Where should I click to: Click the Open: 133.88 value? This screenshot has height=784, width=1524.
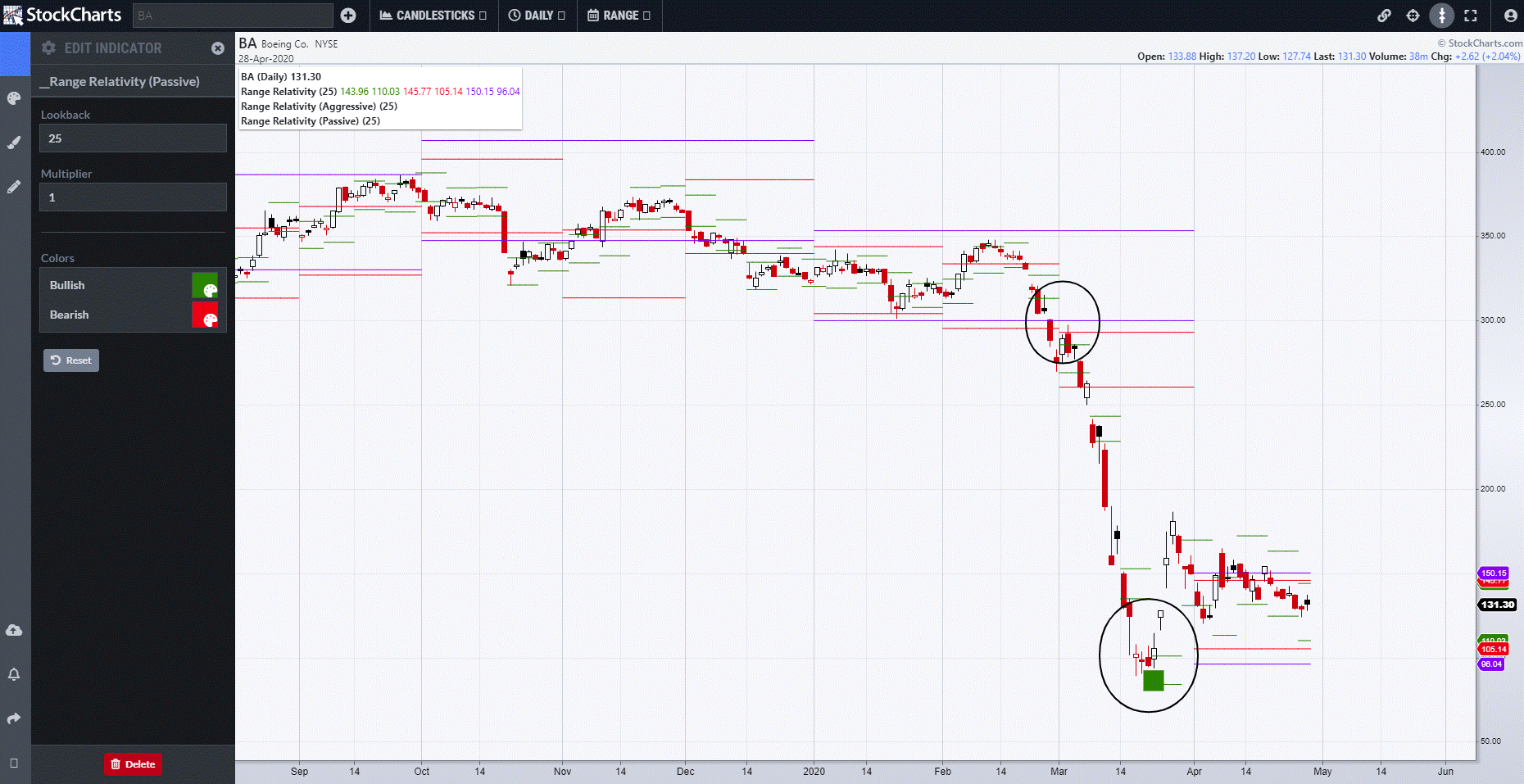point(1167,57)
